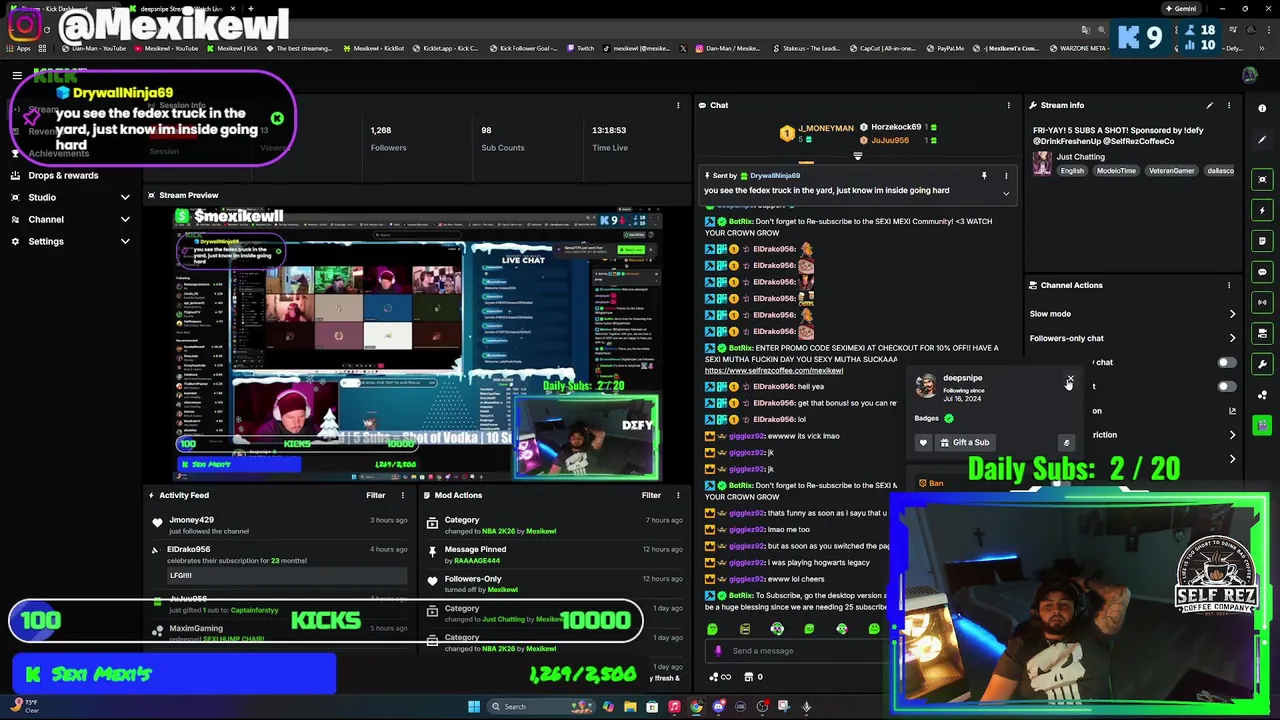Open the Activity Feed Filter
Viewport: 1280px width, 720px height.
375,495
